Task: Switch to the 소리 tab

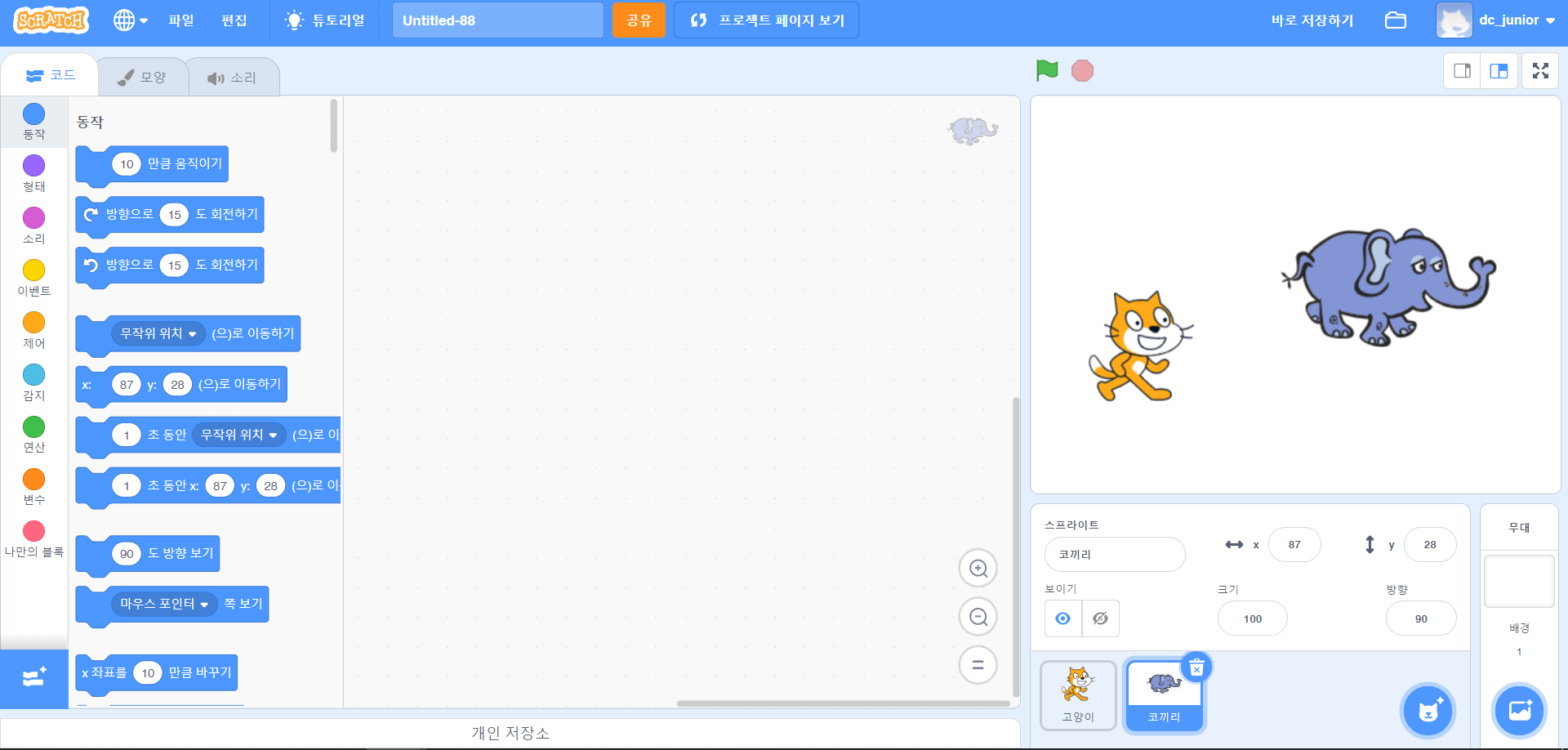Action: (232, 78)
